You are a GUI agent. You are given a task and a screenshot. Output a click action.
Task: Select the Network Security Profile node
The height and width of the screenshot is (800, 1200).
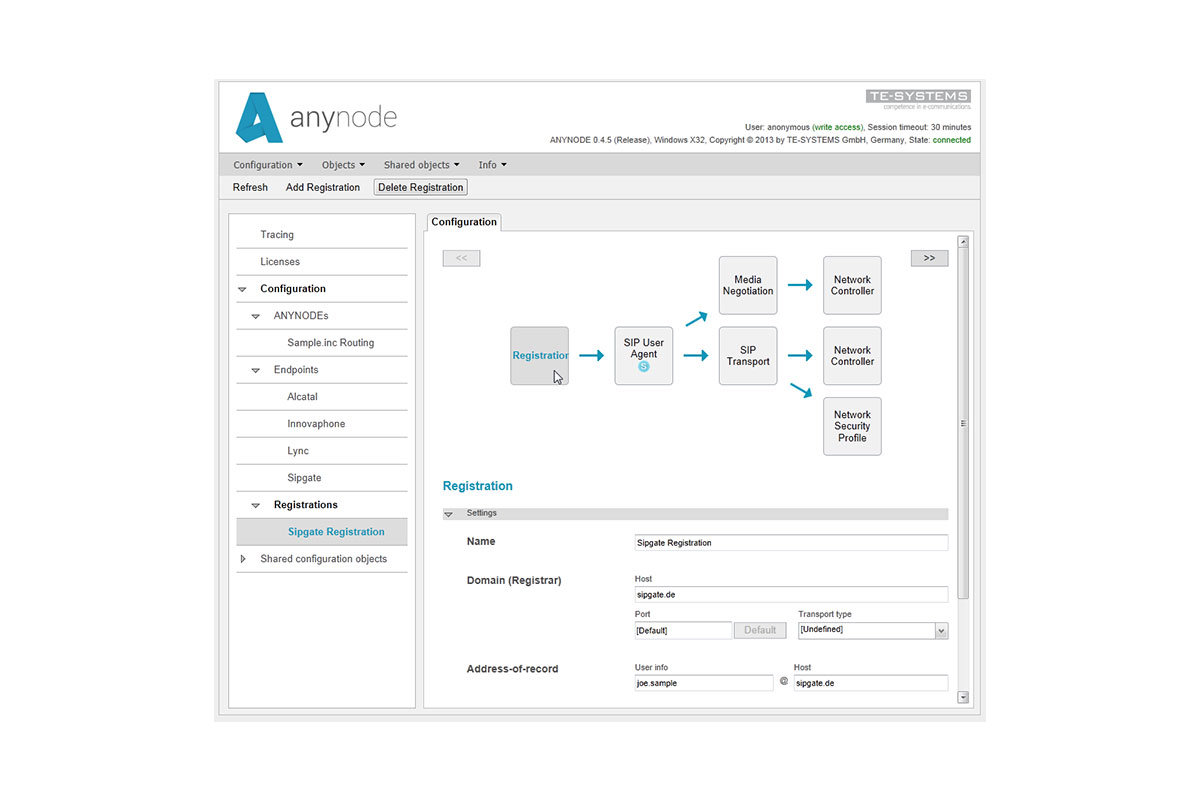pos(852,426)
